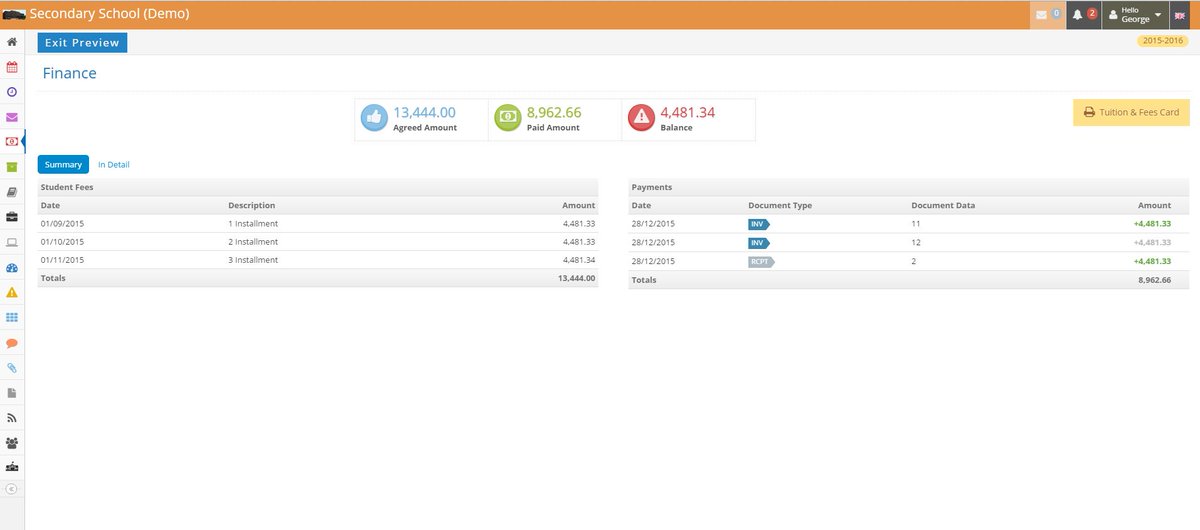Open the document file sidebar icon
Image resolution: width=1200 pixels, height=530 pixels.
[x=12, y=393]
